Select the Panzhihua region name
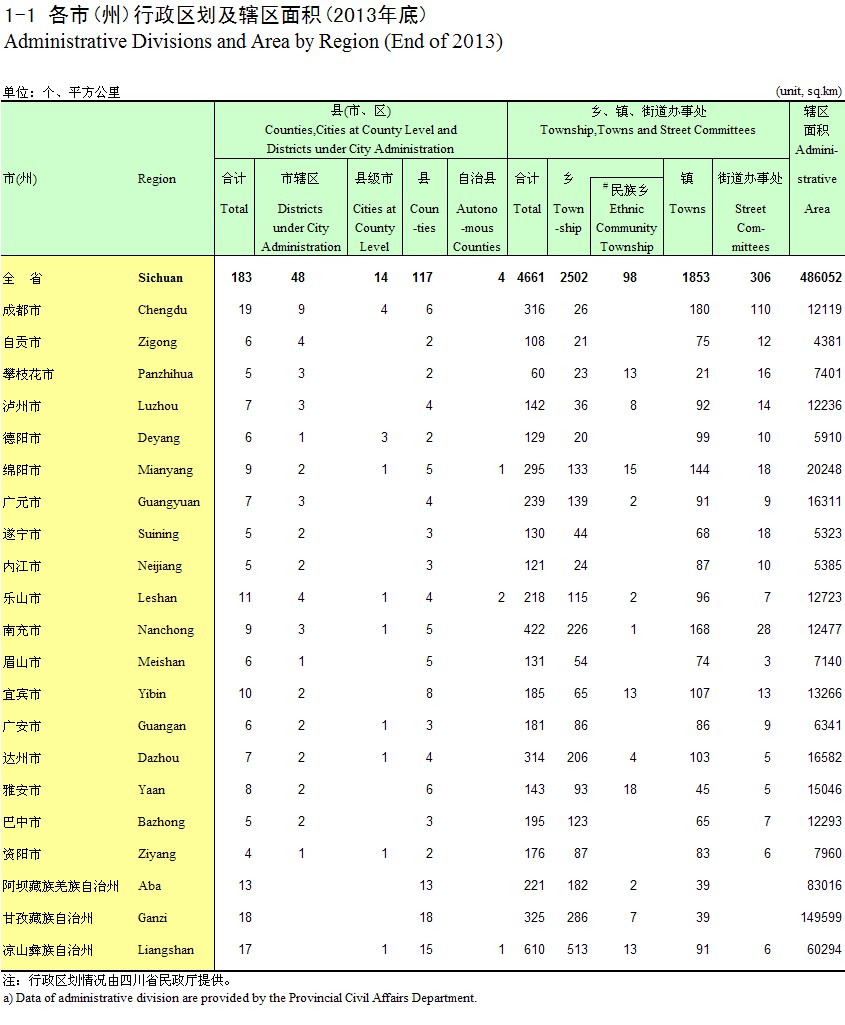The height and width of the screenshot is (1025, 845). [x=165, y=374]
